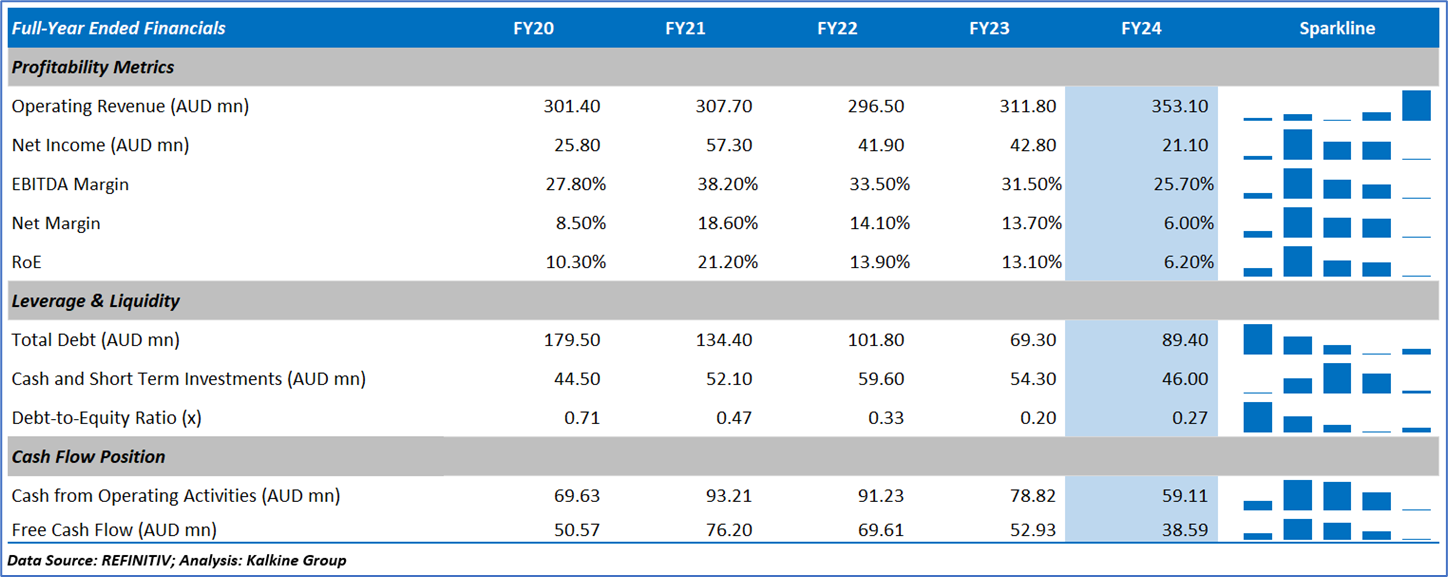Select the FY24 column header

point(1141,28)
